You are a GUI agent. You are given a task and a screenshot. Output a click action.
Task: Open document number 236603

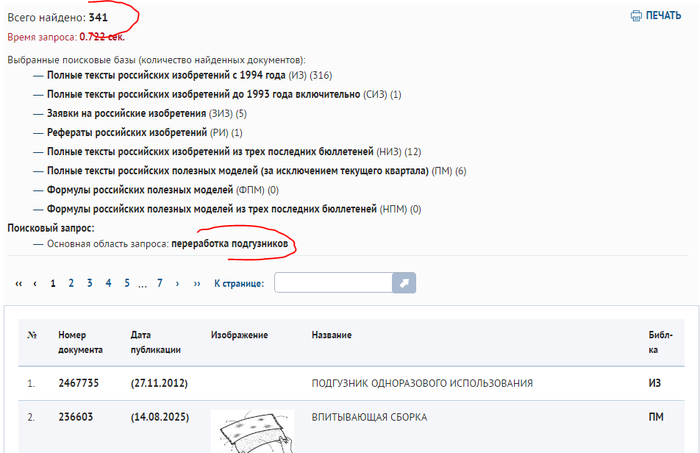[75, 415]
